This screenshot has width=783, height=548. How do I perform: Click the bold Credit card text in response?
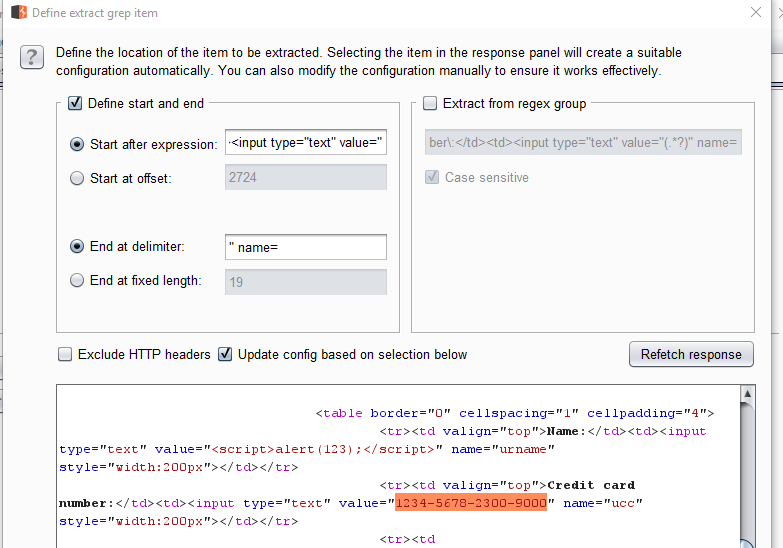[591, 485]
